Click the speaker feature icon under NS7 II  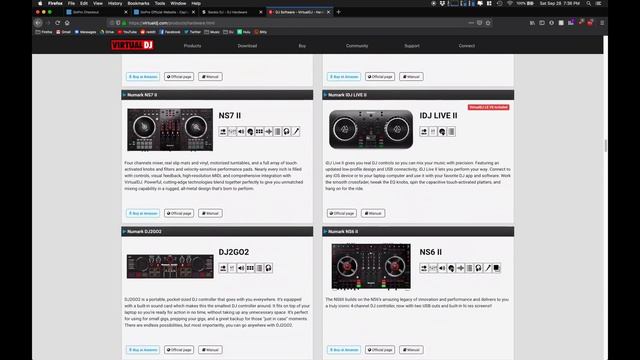(x=241, y=131)
